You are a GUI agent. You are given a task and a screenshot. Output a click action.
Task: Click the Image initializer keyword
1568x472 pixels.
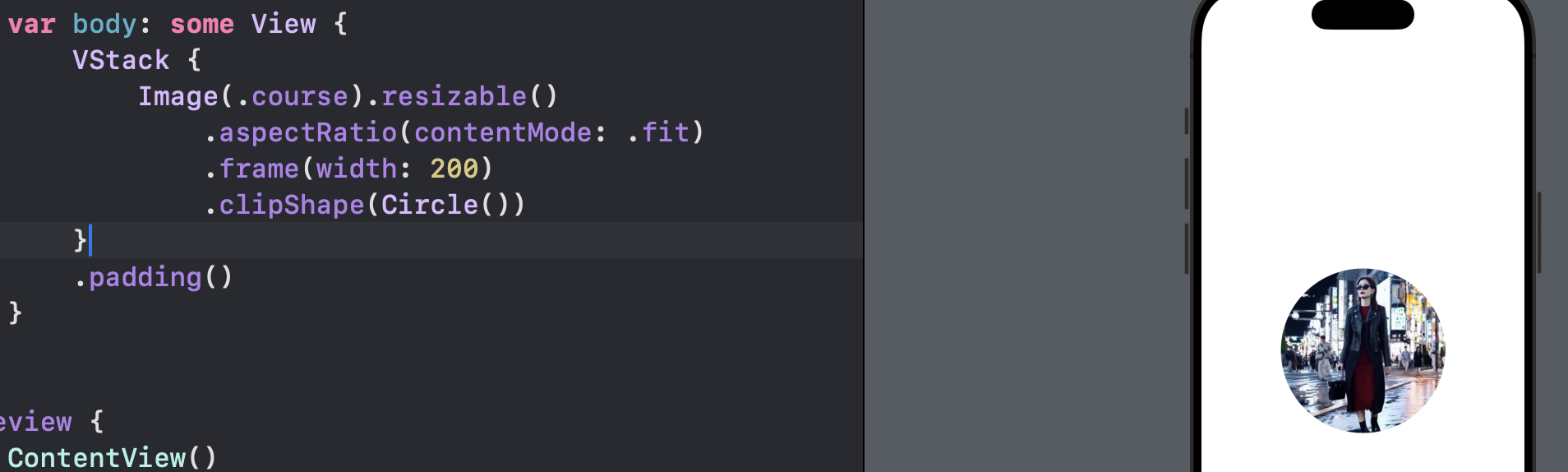coord(178,96)
